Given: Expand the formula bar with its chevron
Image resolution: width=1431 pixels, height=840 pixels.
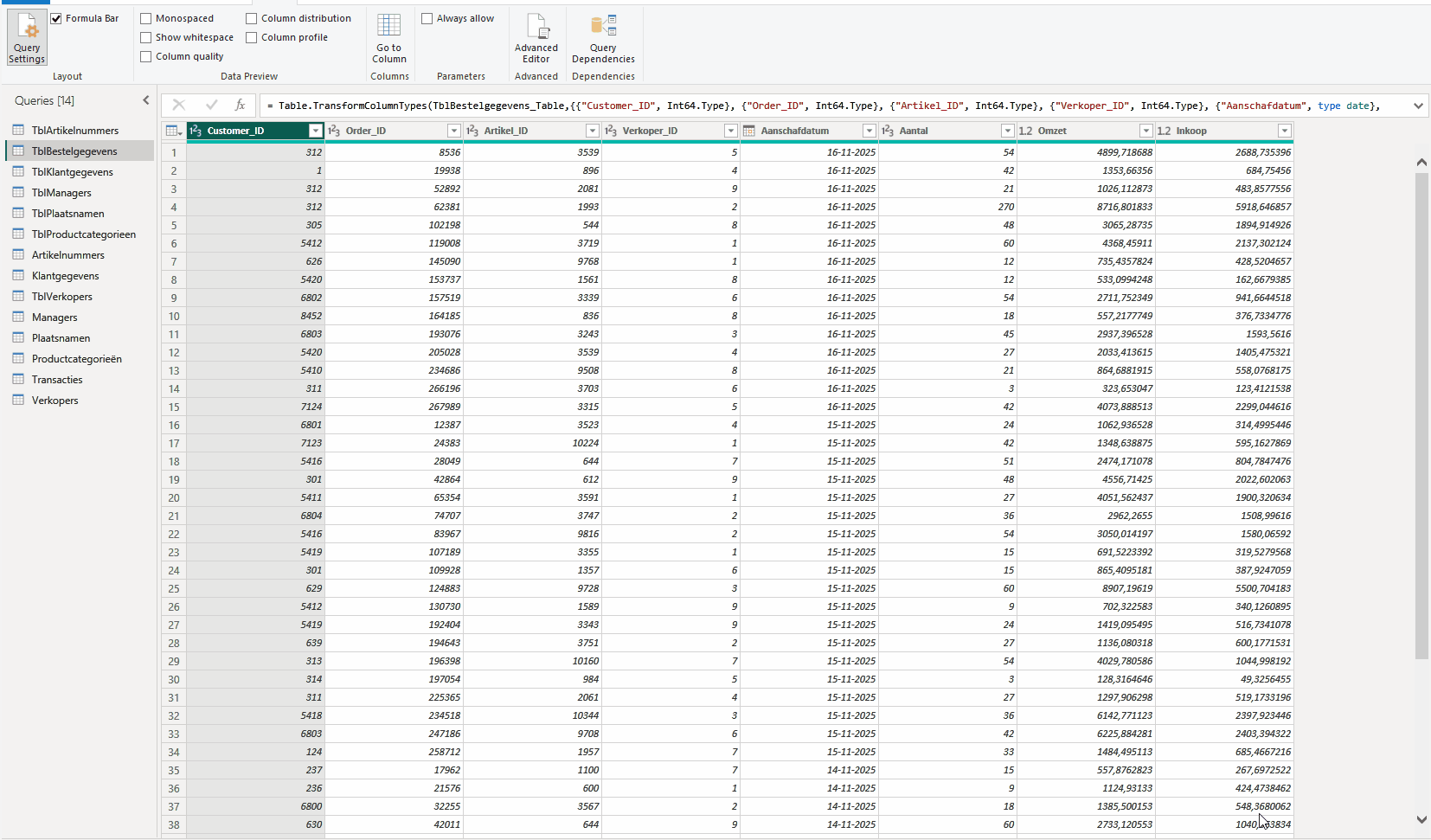Looking at the screenshot, I should (x=1418, y=105).
